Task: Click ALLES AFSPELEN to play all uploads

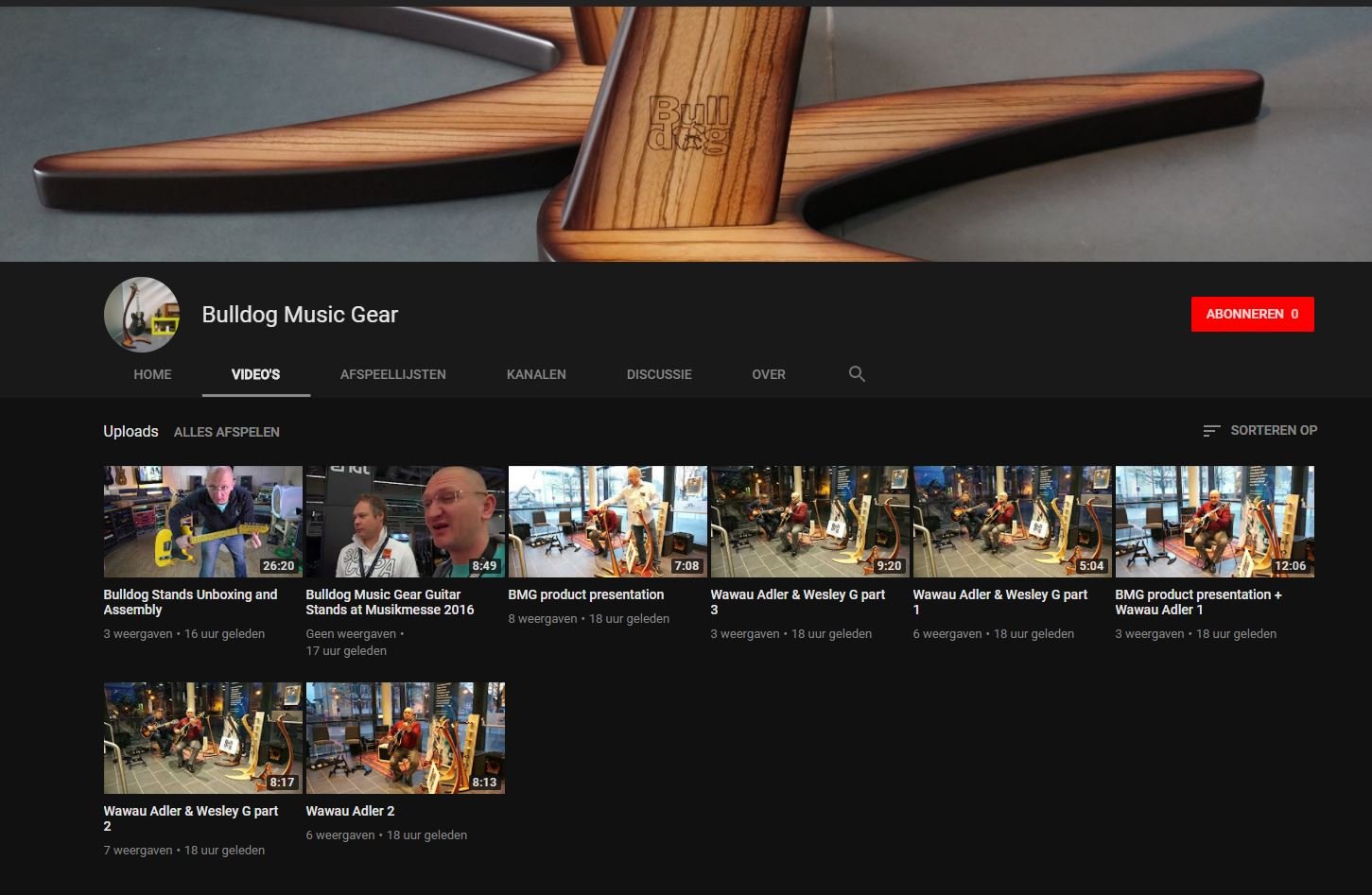Action: click(x=227, y=432)
